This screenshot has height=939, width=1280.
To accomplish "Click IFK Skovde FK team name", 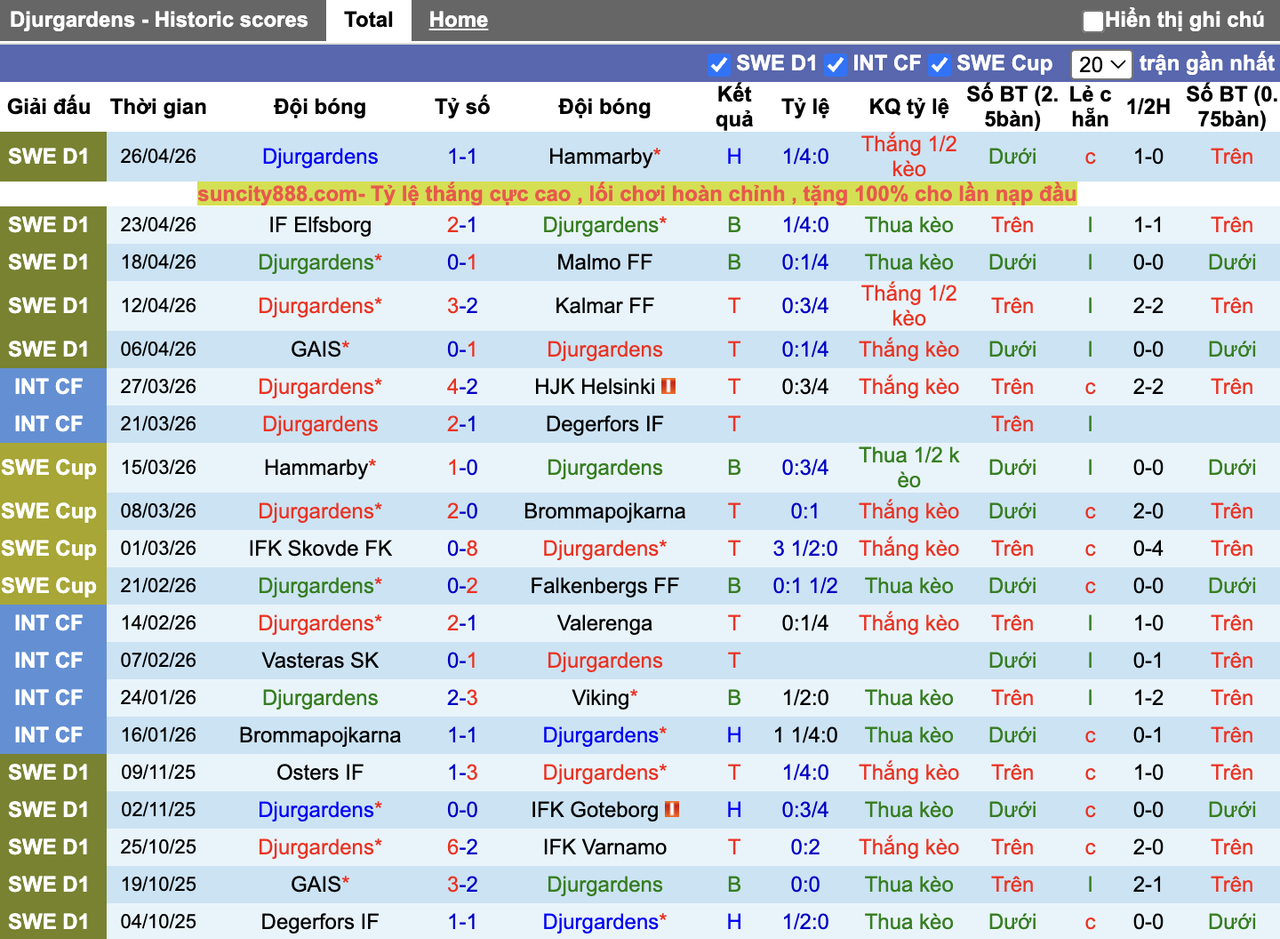I will pyautogui.click(x=320, y=549).
